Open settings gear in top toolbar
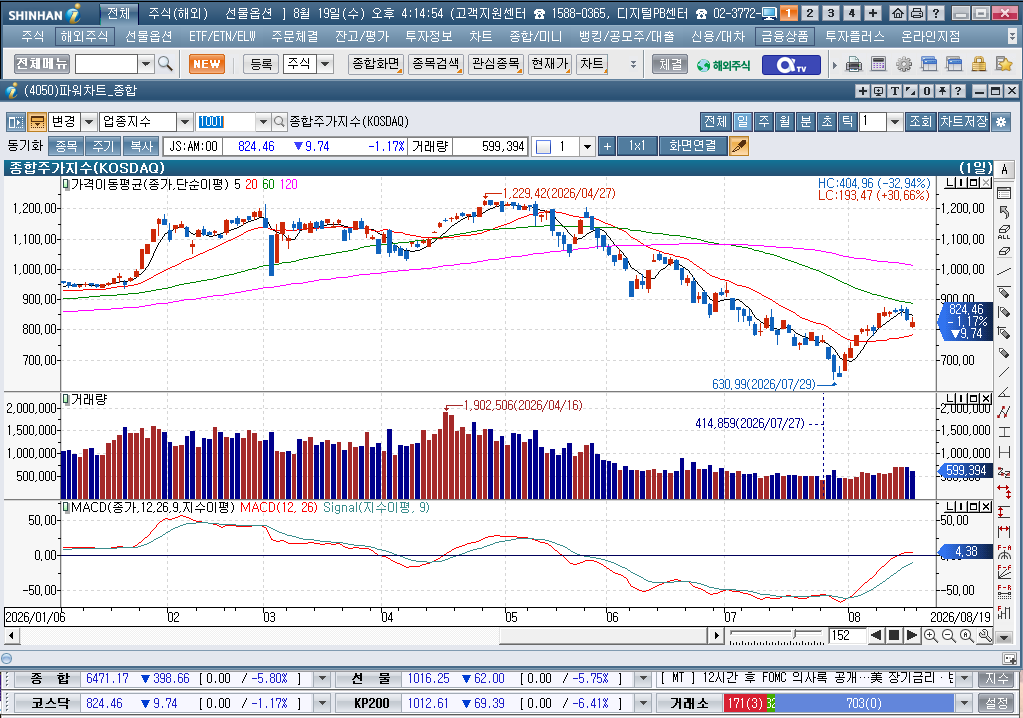Viewport: 1023px width, 718px height. (x=904, y=64)
